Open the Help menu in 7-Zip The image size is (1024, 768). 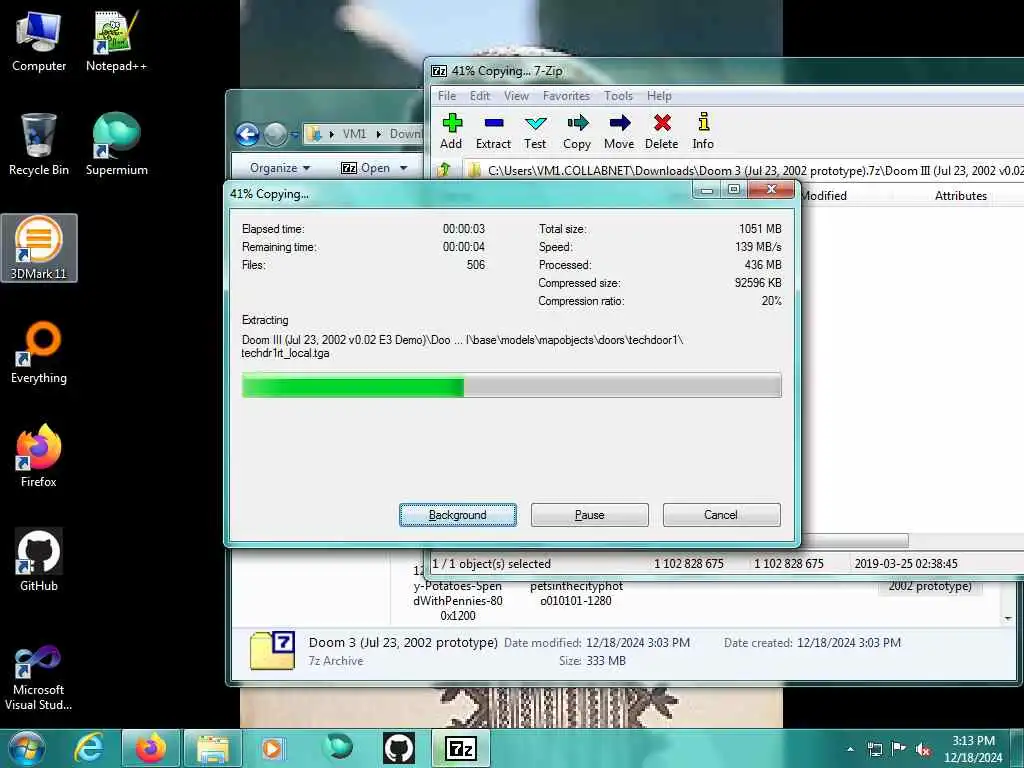659,96
